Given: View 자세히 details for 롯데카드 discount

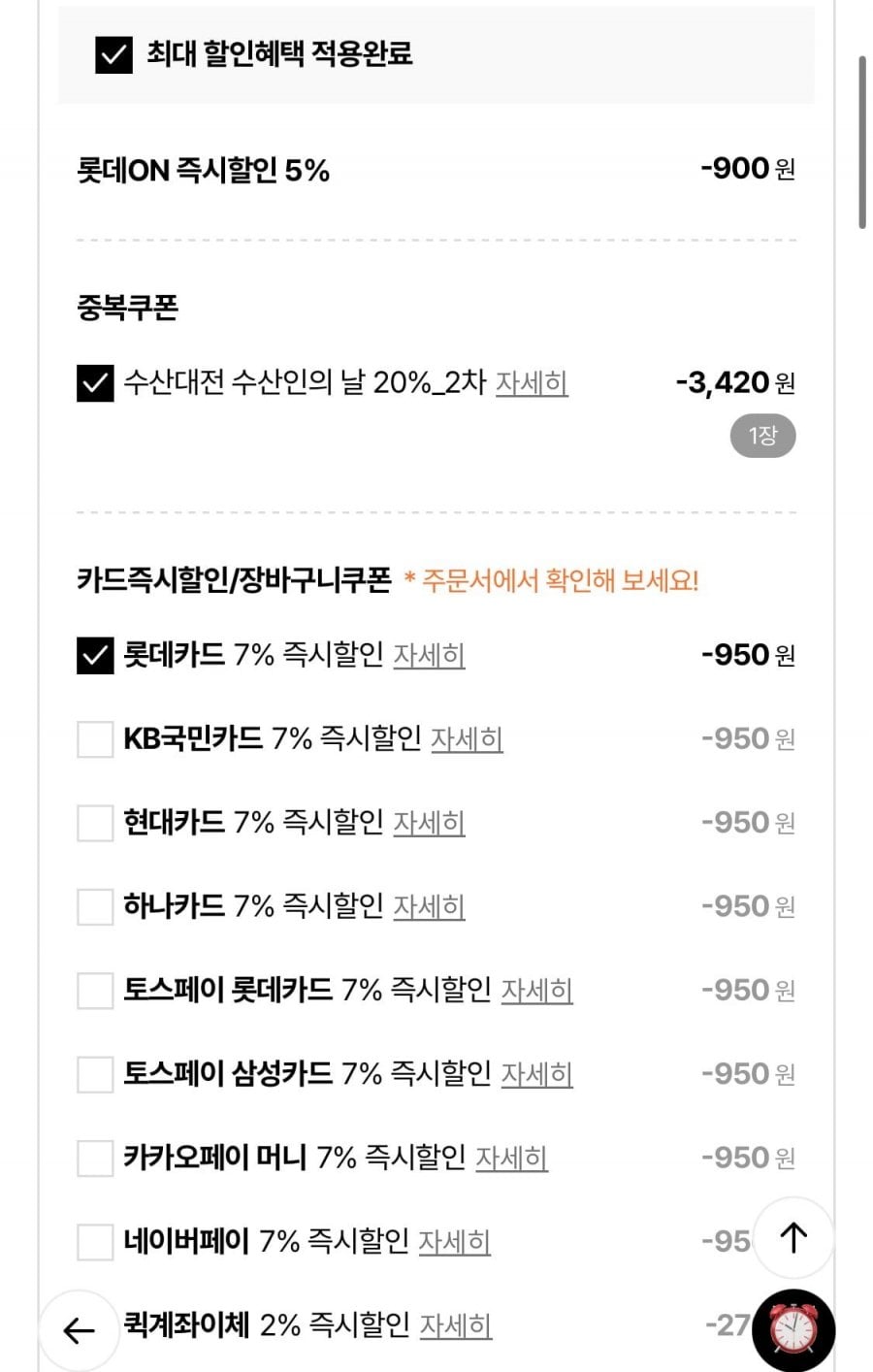Looking at the screenshot, I should coord(429,656).
